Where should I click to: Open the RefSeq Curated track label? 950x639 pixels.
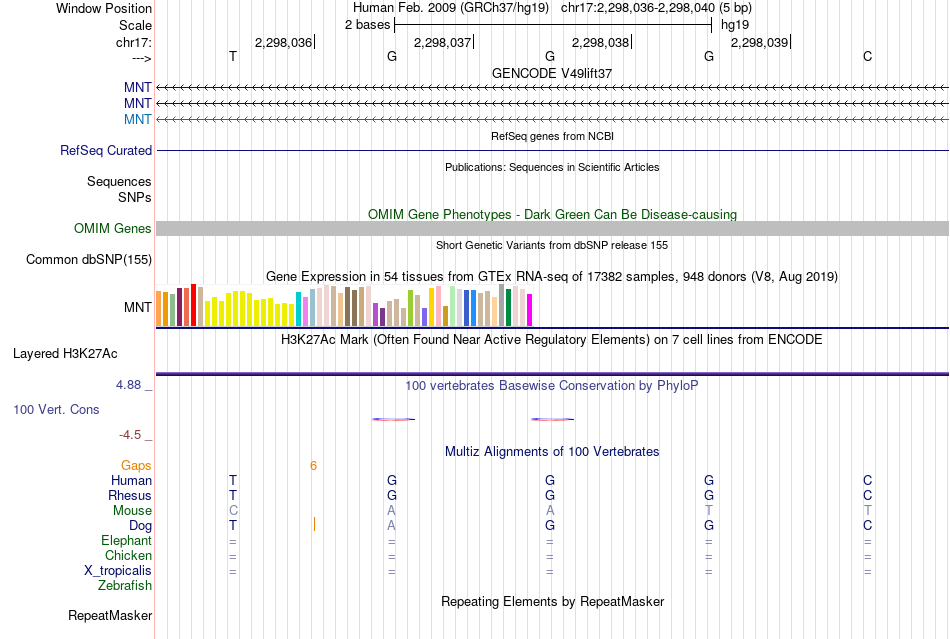coord(106,150)
